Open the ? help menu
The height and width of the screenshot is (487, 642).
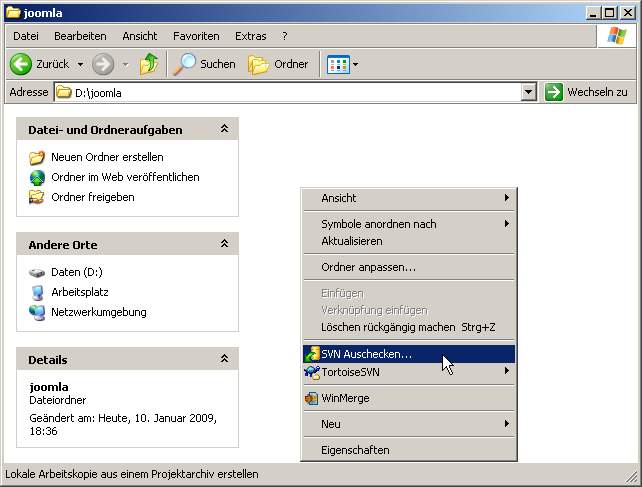[x=285, y=36]
